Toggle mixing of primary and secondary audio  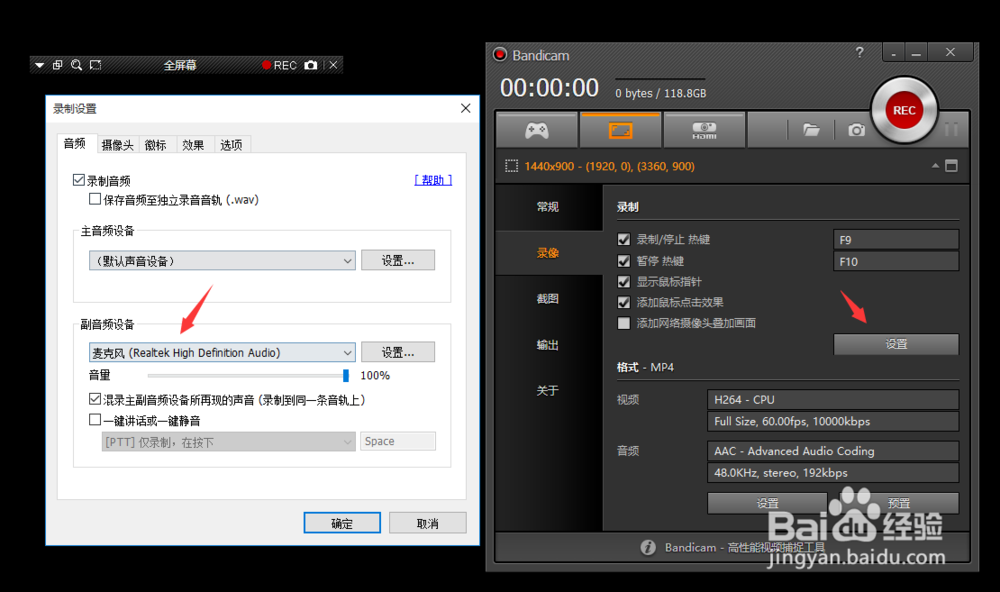click(x=95, y=399)
